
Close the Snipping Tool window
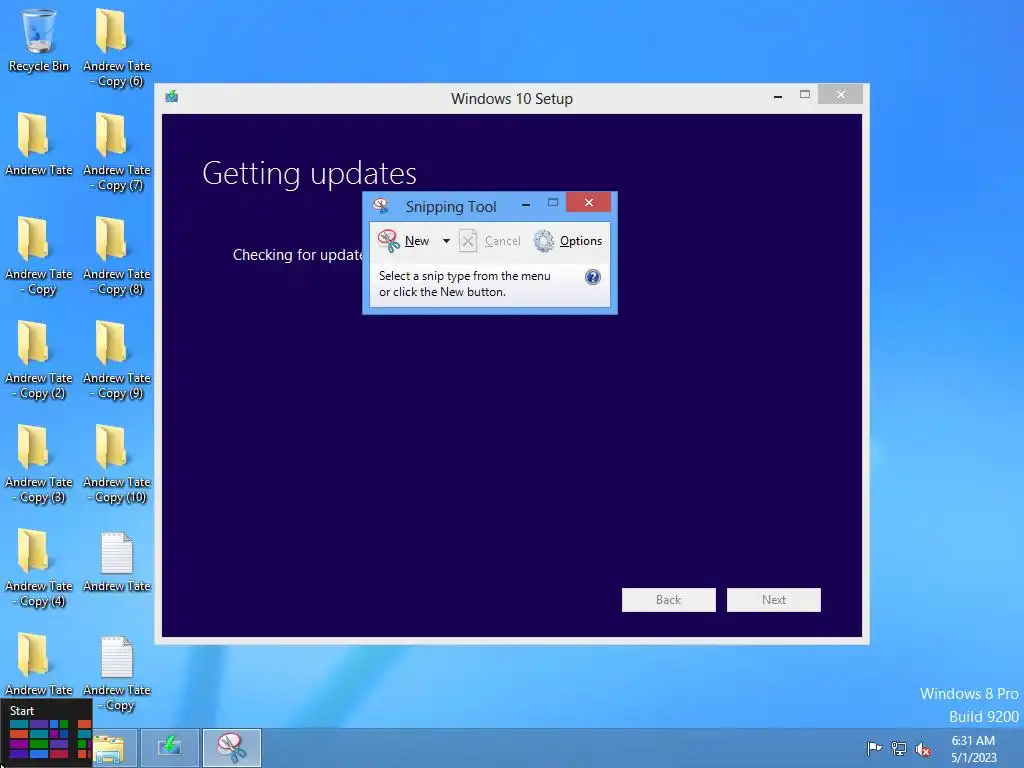click(588, 202)
